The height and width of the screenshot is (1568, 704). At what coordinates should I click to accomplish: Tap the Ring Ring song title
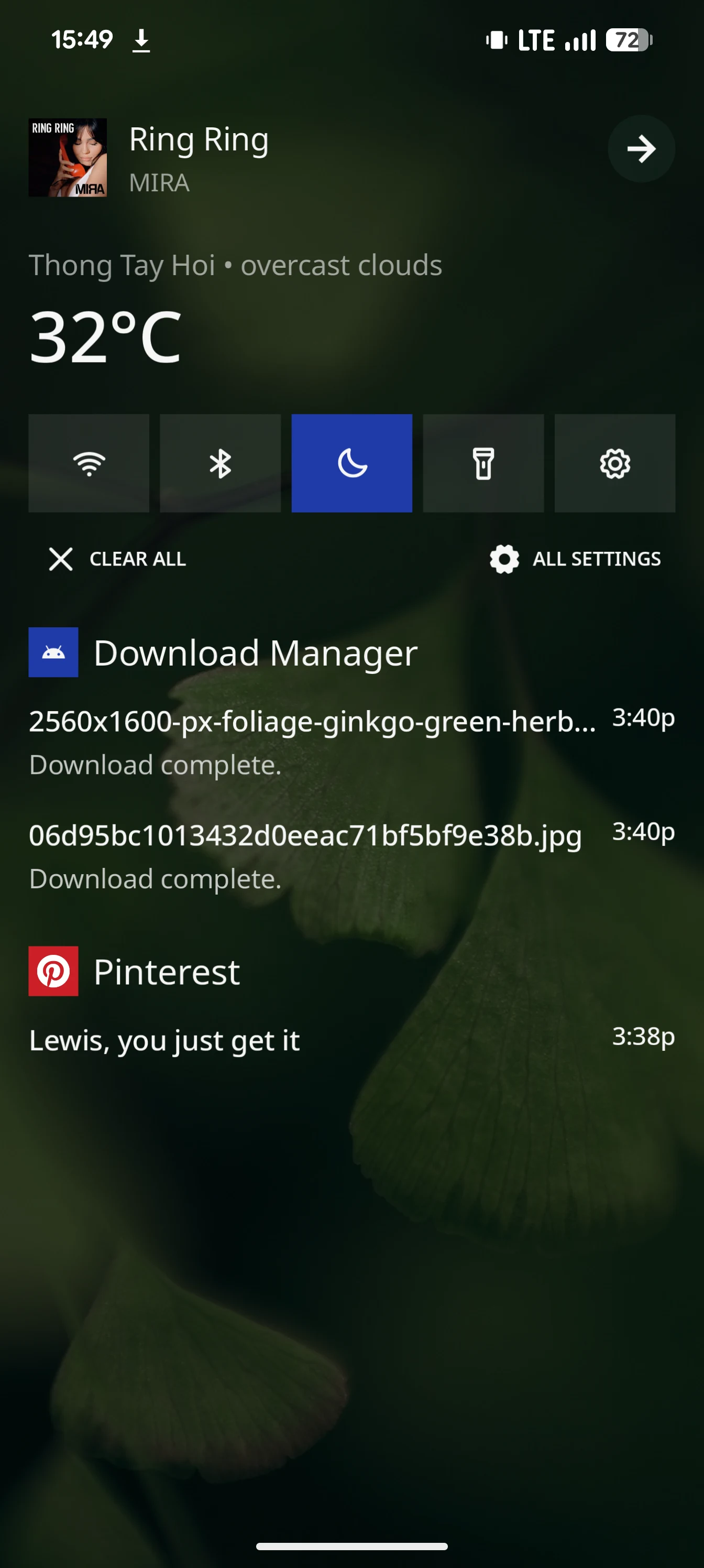[x=199, y=139]
